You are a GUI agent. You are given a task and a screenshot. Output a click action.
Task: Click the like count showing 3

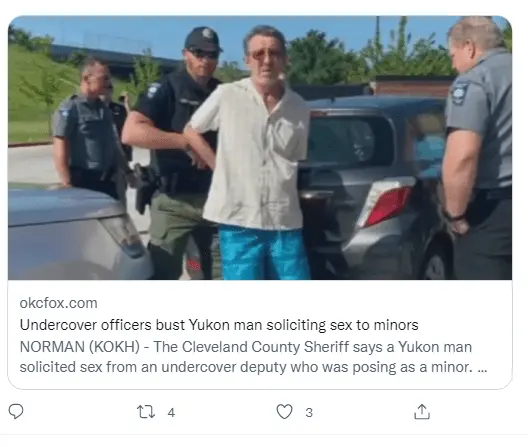click(309, 412)
